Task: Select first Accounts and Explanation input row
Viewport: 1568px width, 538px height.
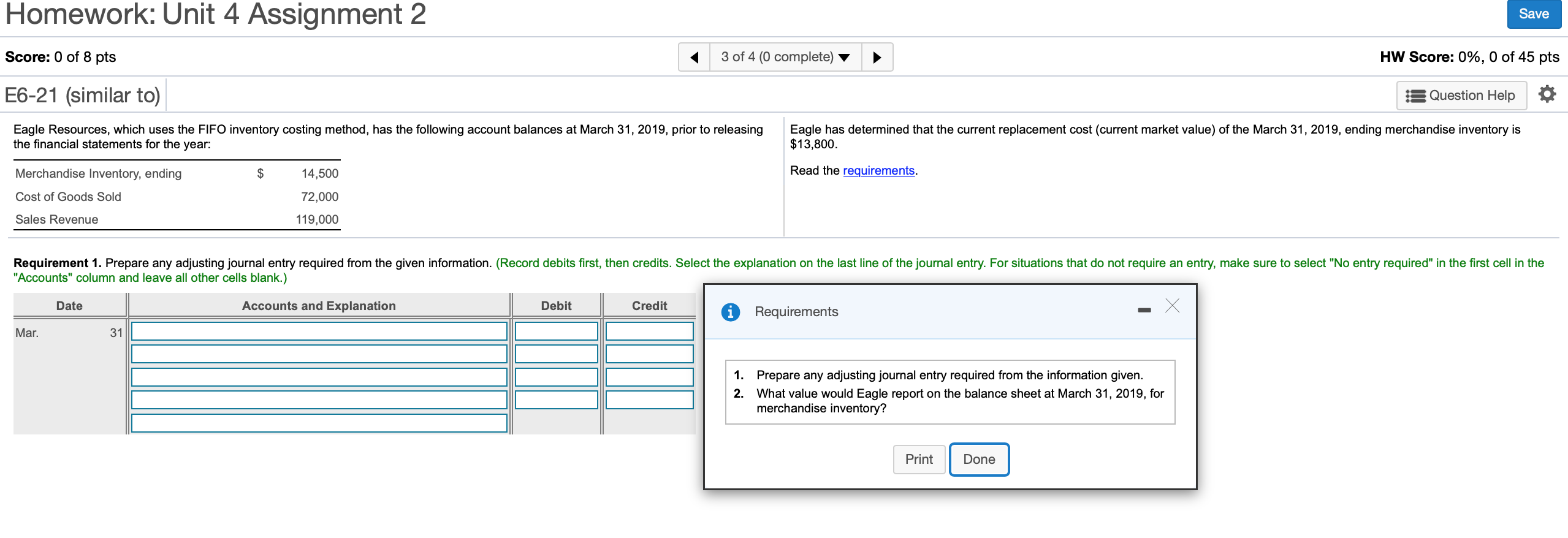Action: pos(319,332)
